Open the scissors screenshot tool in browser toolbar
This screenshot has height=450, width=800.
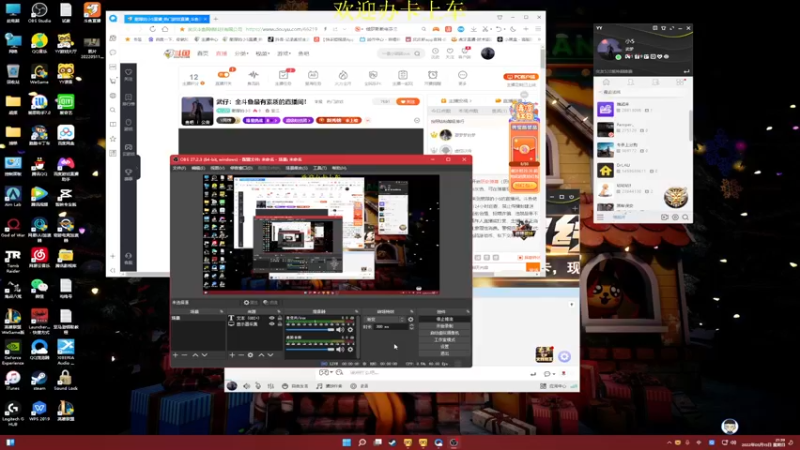[485, 29]
